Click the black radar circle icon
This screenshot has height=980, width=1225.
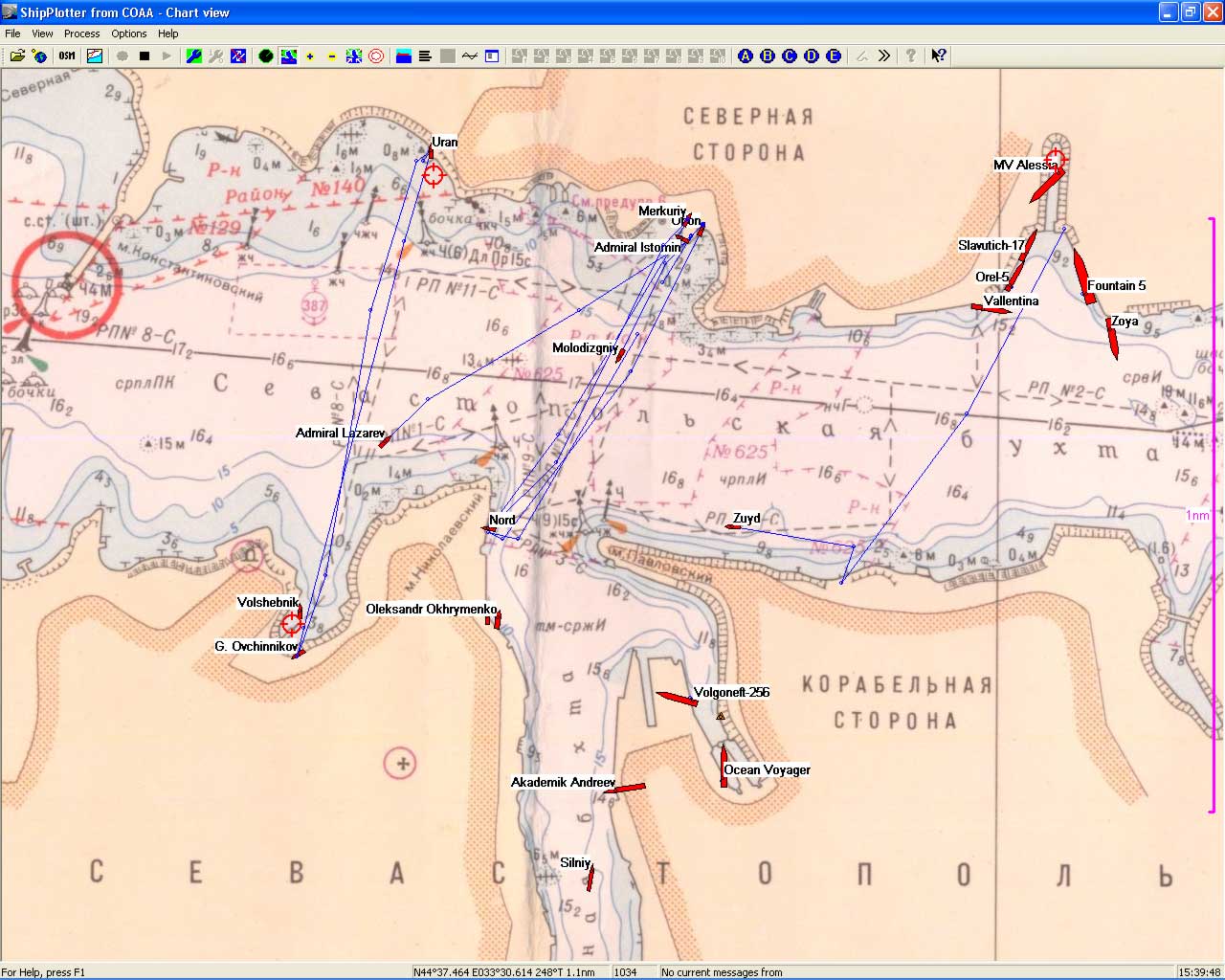266,56
